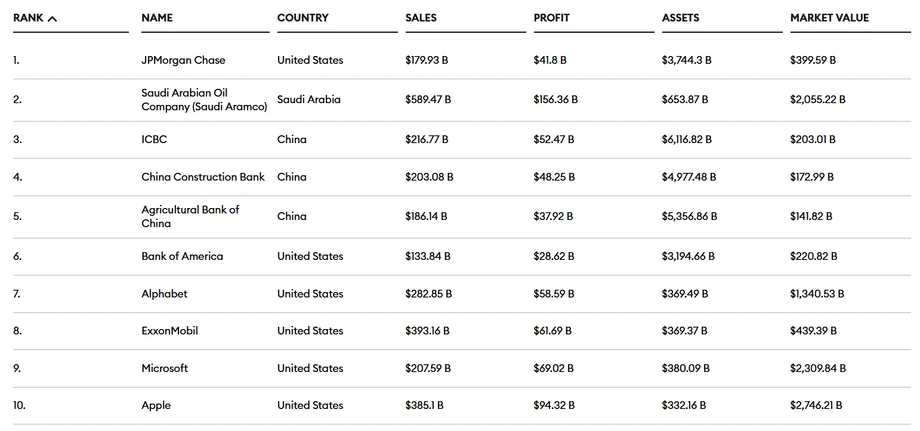Open the ExxonMobil company entry
Image resolution: width=920 pixels, height=431 pixels.
point(170,331)
